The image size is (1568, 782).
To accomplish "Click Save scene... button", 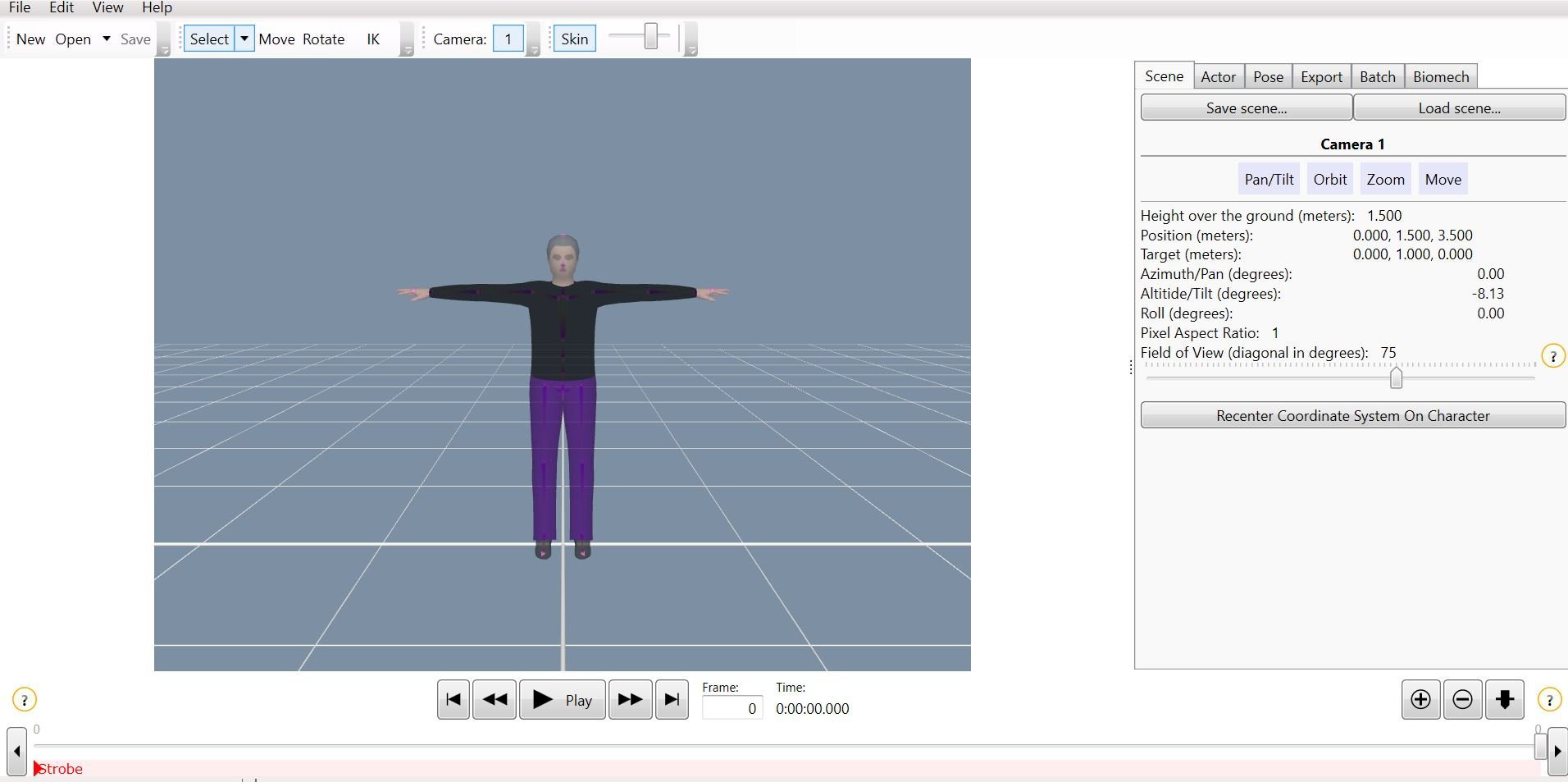I will [1246, 107].
